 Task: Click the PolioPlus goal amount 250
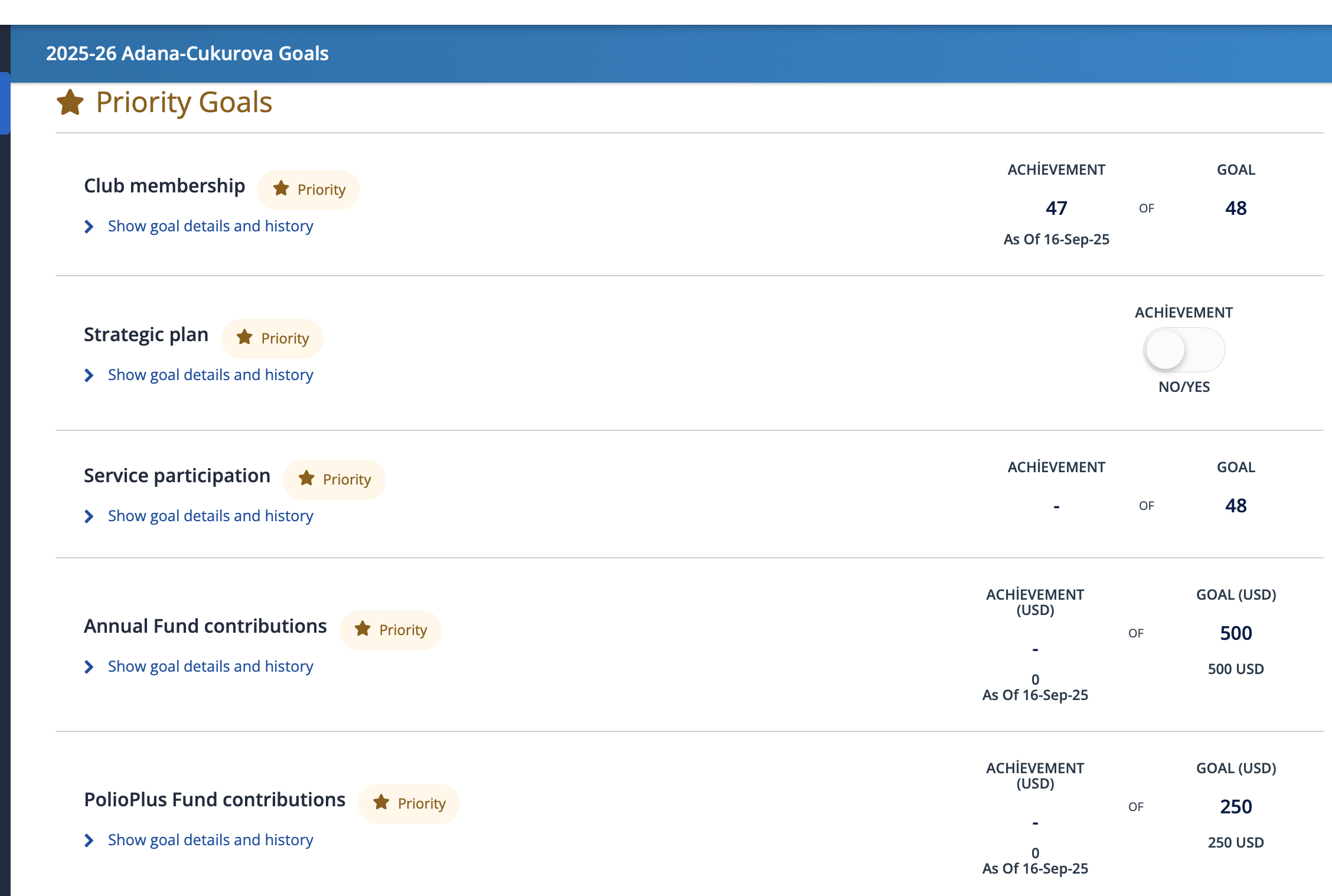pos(1236,807)
